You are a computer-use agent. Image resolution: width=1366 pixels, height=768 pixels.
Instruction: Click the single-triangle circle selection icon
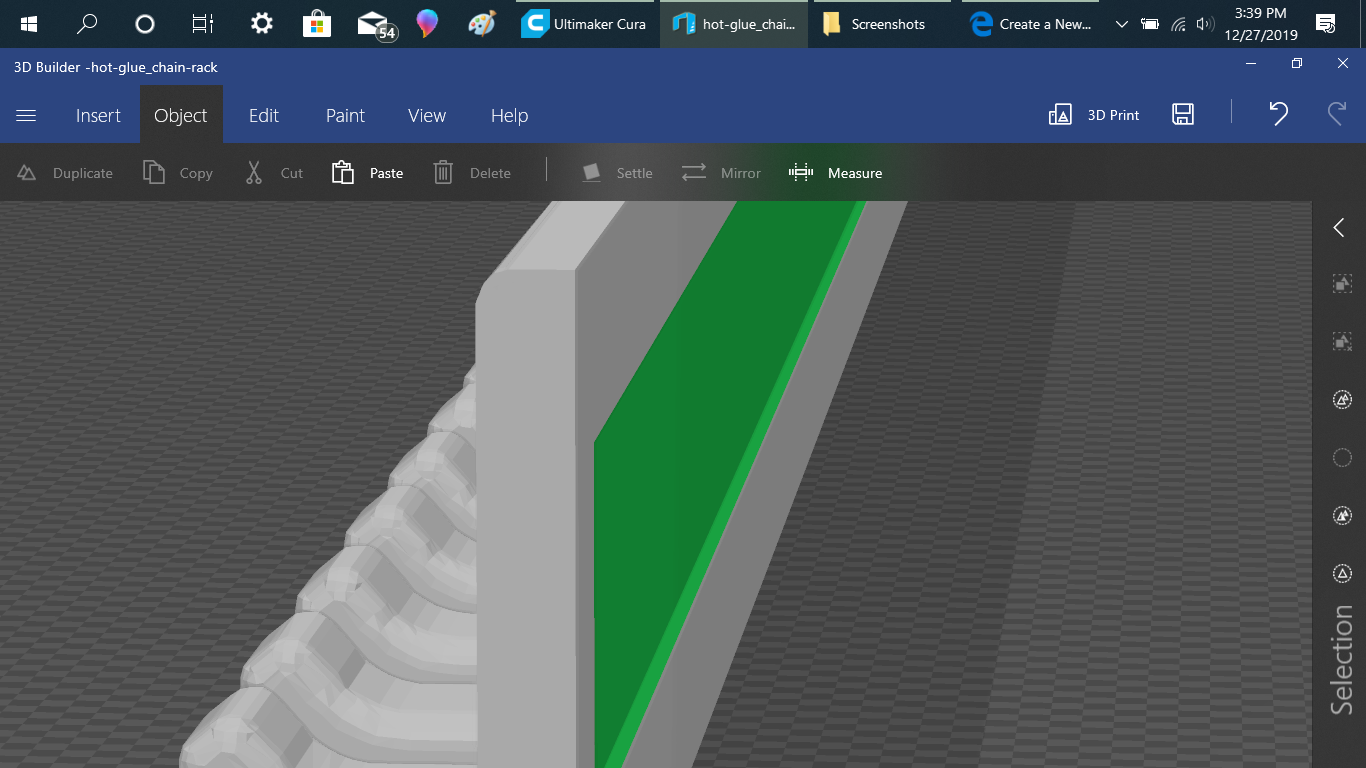[x=1342, y=574]
